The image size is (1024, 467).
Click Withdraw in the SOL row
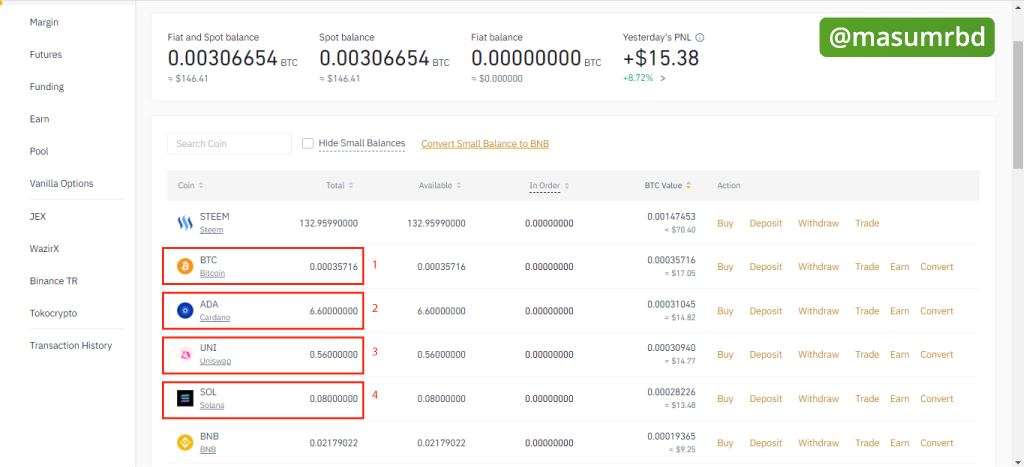[x=818, y=399]
